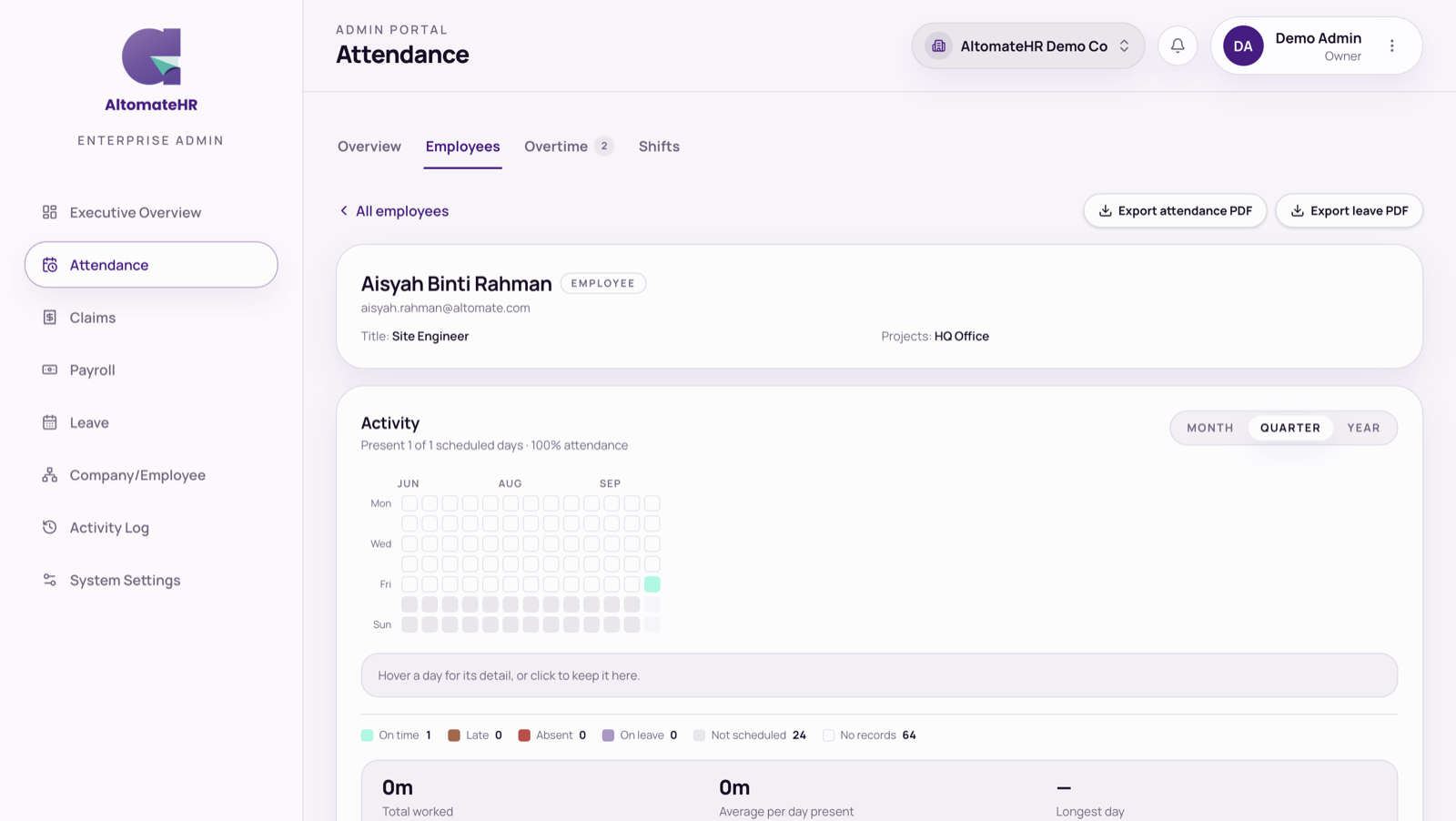
Task: Open Claims in the sidebar
Action: pyautogui.click(x=151, y=318)
